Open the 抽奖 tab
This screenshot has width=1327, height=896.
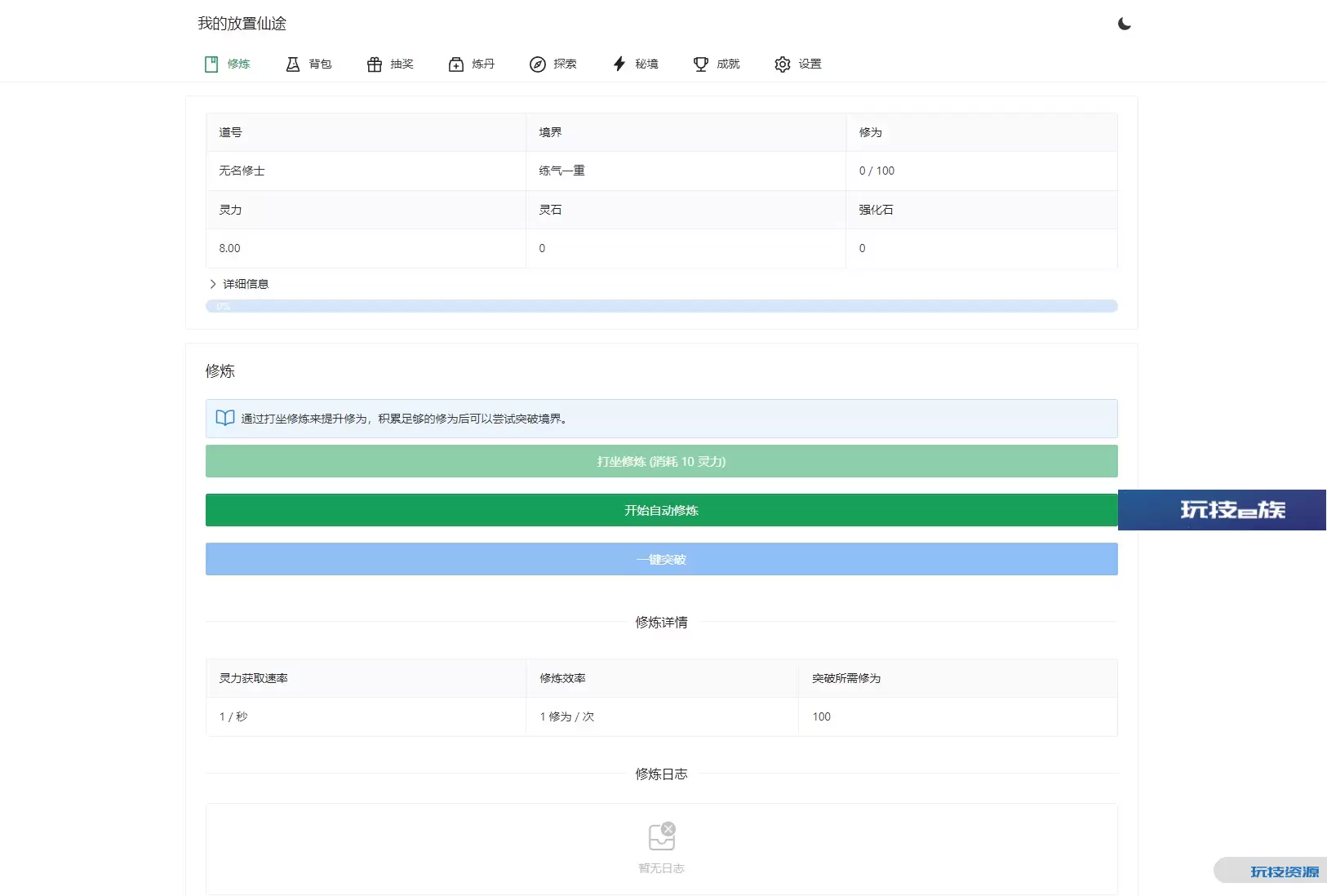pyautogui.click(x=390, y=64)
